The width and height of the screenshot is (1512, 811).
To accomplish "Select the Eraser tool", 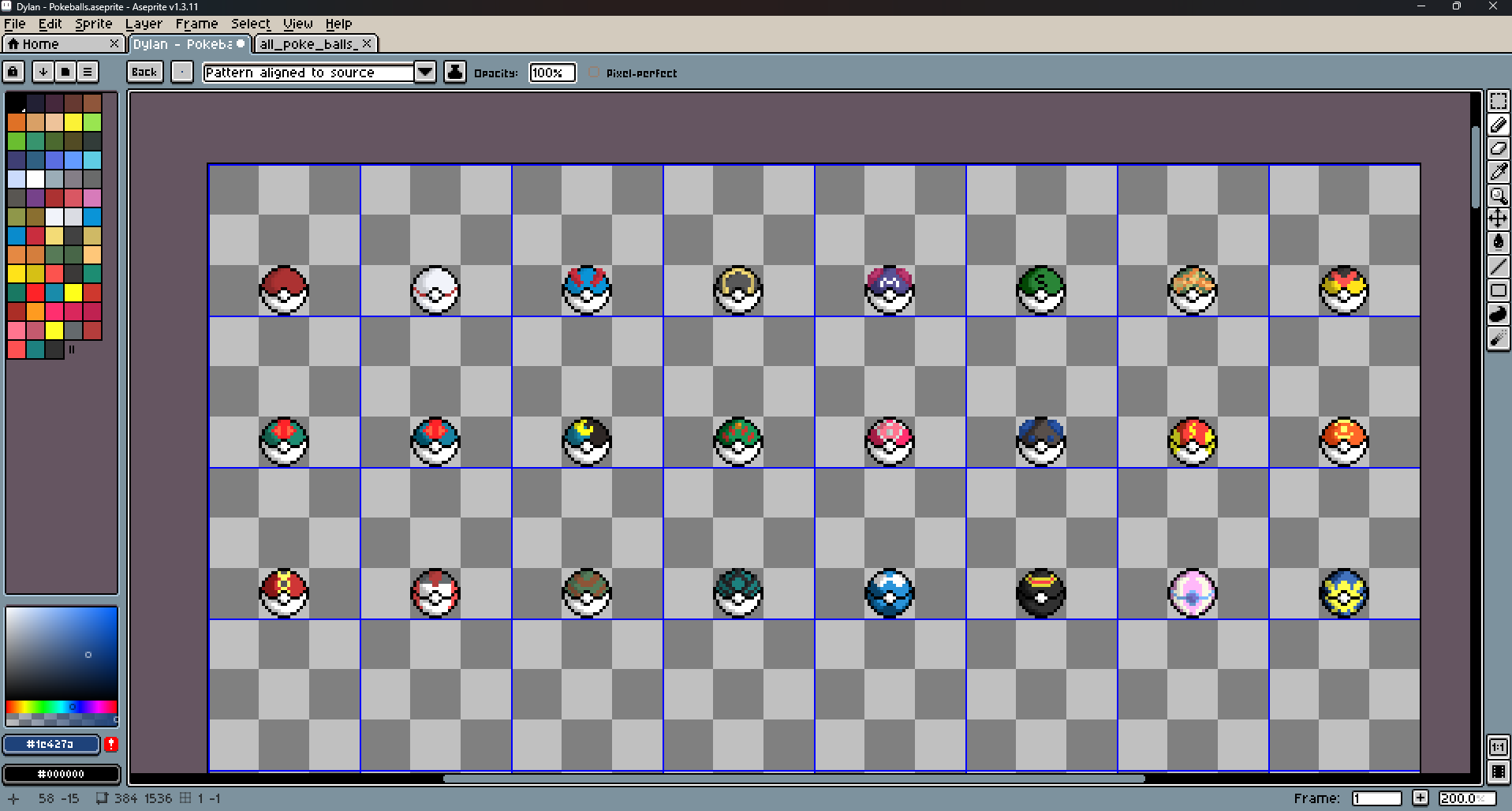I will pyautogui.click(x=1498, y=148).
